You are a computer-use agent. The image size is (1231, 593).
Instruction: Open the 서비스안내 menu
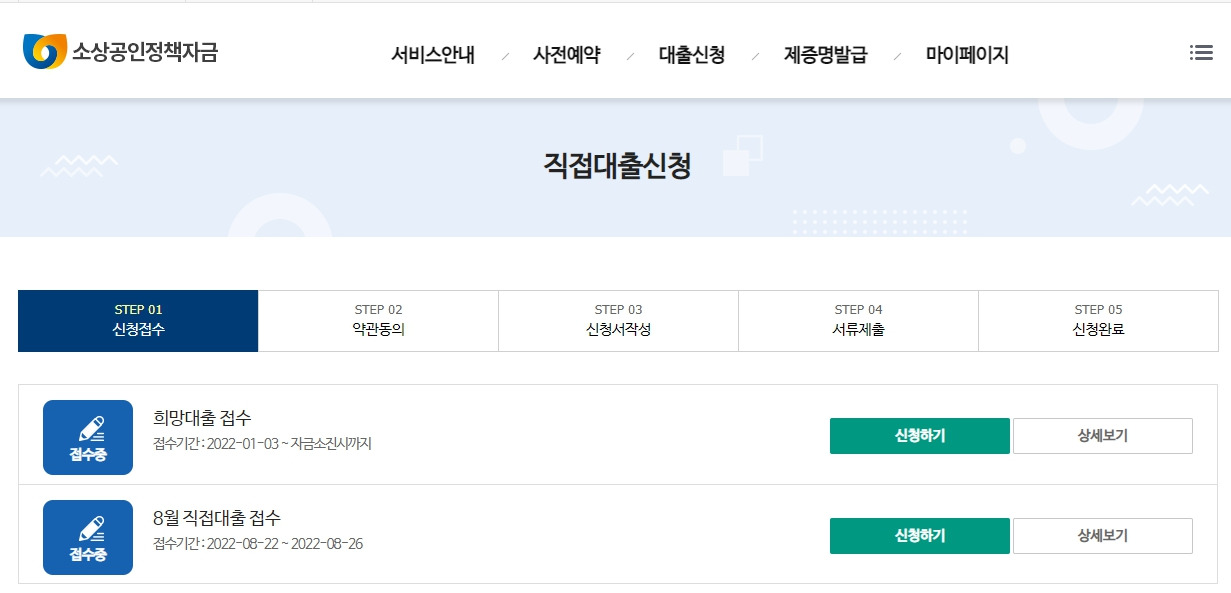coord(433,55)
